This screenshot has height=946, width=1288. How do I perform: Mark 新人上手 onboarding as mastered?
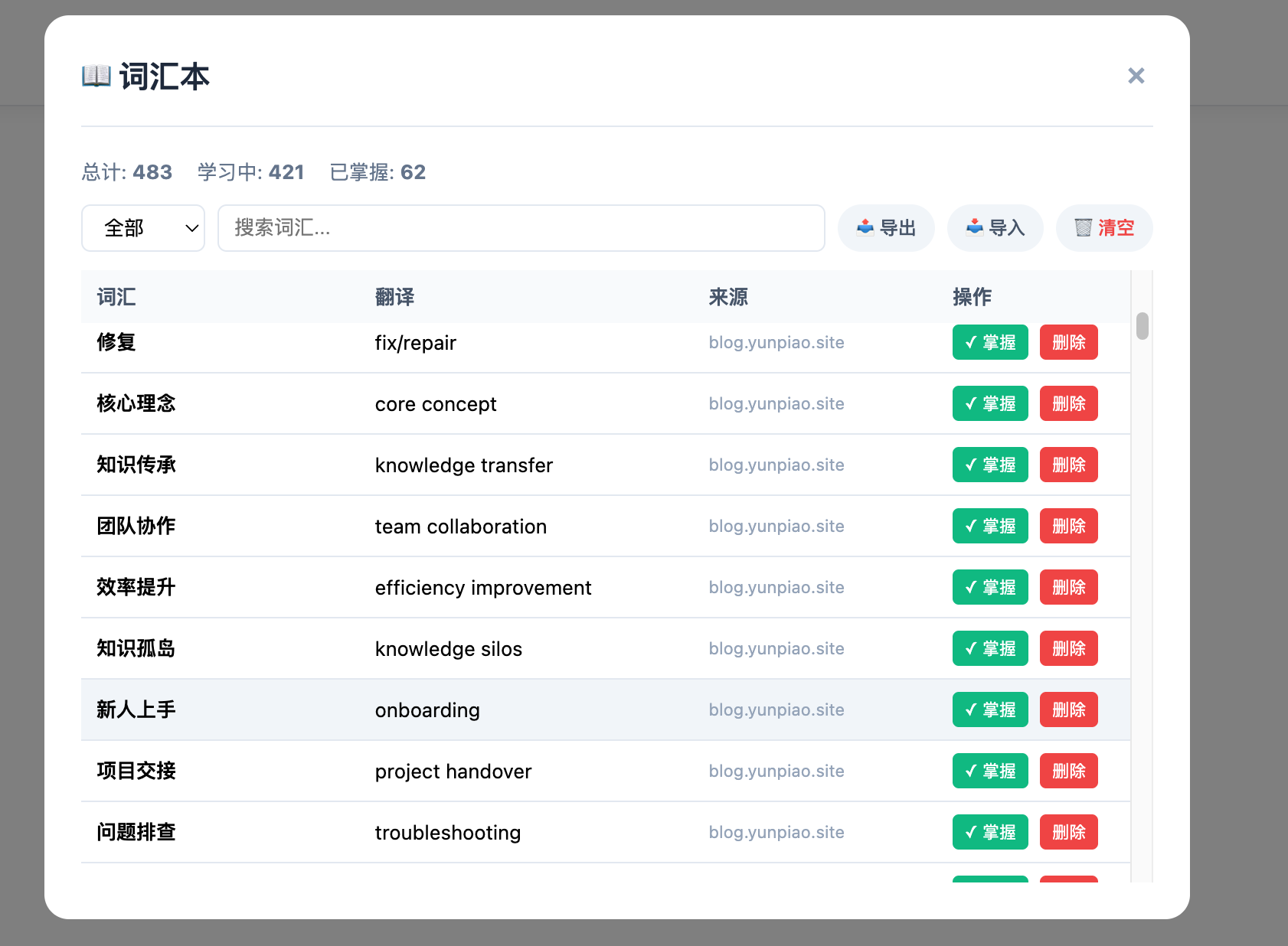(x=989, y=709)
